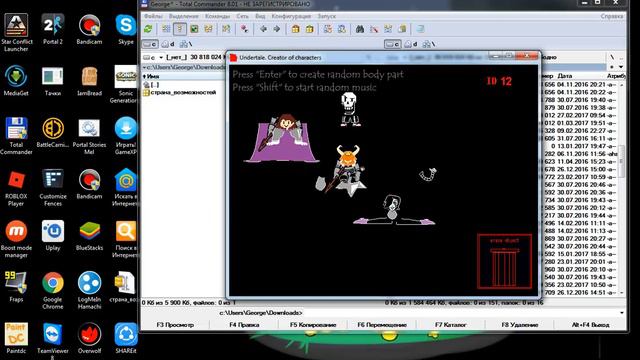Open BlueStacks desktop icon
This screenshot has height=360, width=640.
click(x=89, y=236)
